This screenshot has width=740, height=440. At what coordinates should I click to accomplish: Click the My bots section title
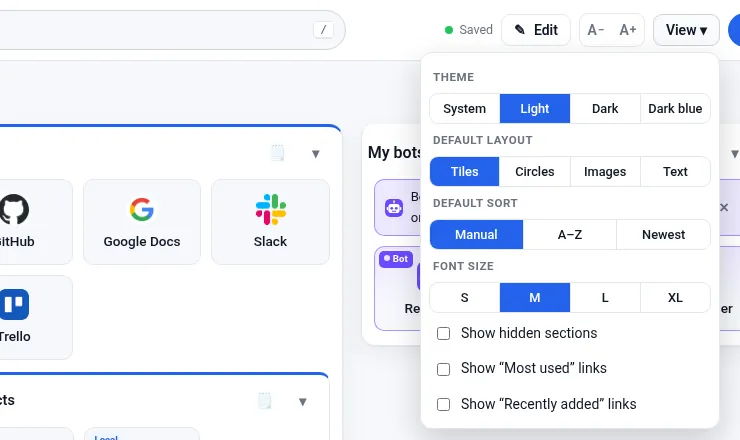click(394, 152)
